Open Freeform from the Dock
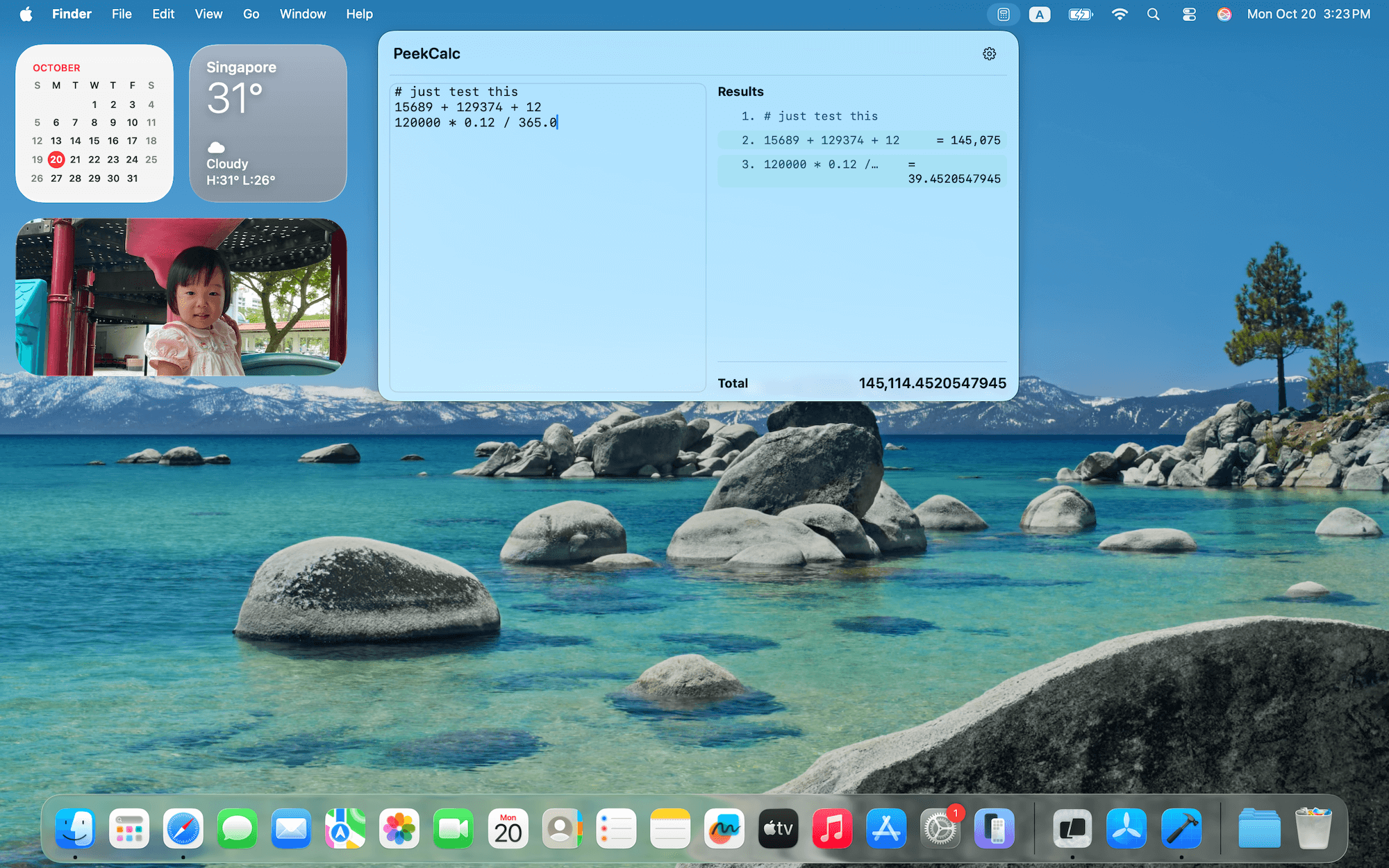The width and height of the screenshot is (1389, 868). [724, 828]
